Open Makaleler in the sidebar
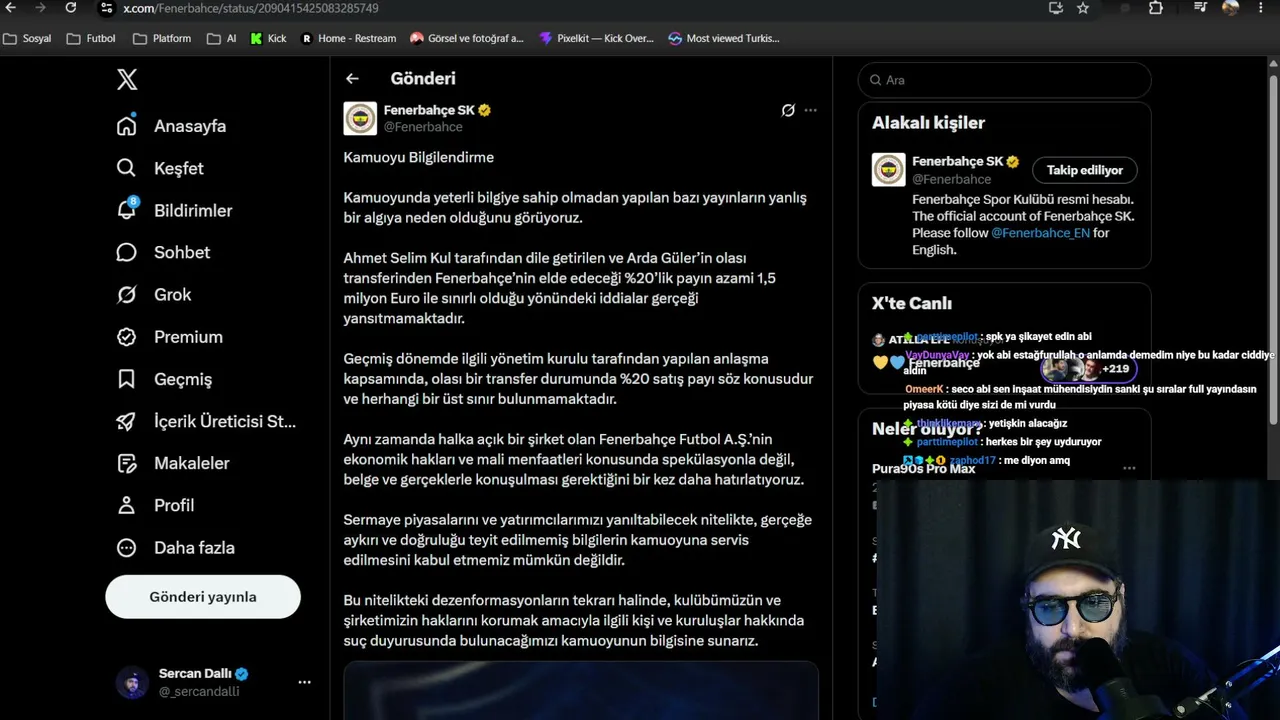1280x720 pixels. [x=173, y=463]
